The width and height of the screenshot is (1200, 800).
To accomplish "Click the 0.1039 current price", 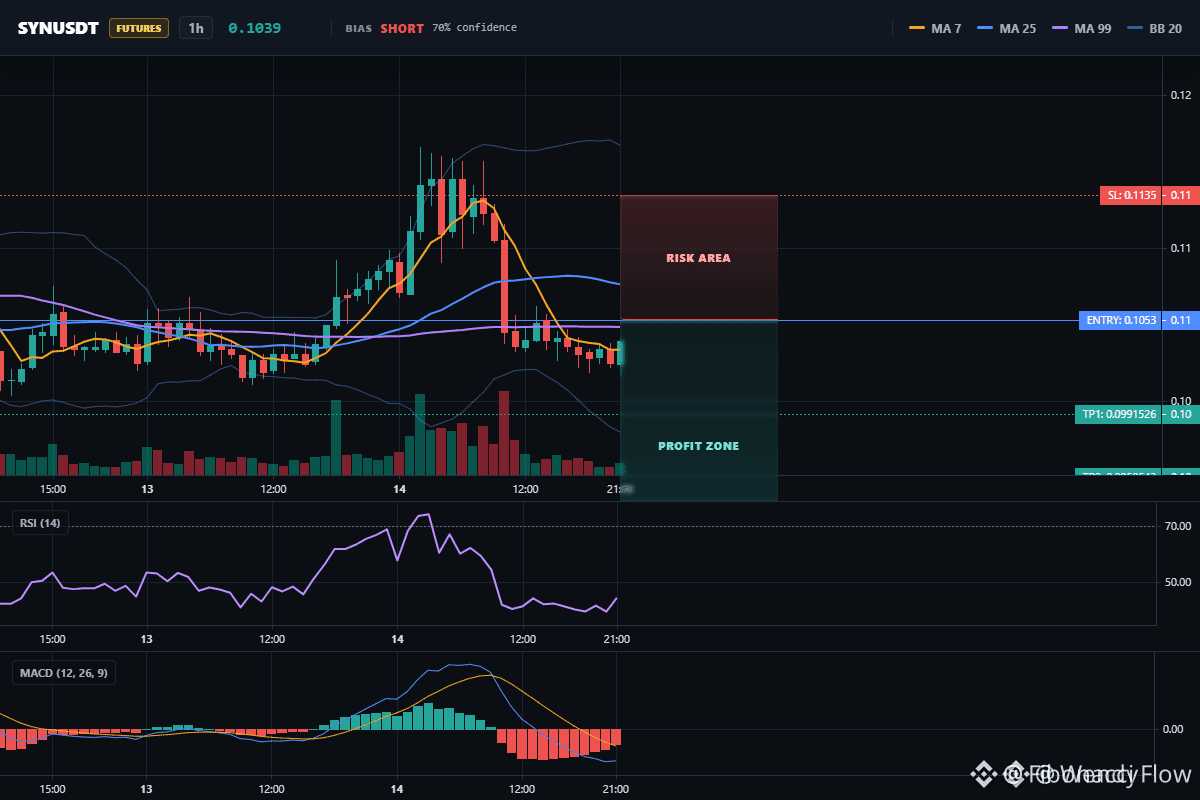I will click(x=254, y=28).
